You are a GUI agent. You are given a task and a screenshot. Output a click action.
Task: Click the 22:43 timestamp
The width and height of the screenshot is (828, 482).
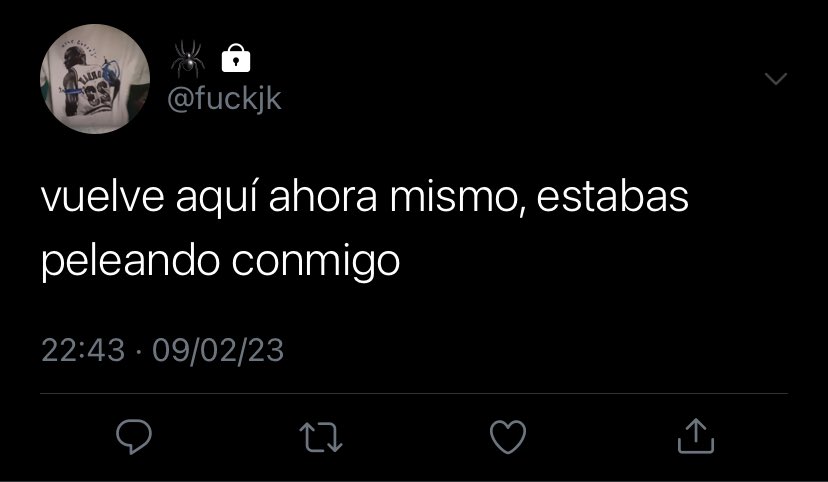click(83, 350)
